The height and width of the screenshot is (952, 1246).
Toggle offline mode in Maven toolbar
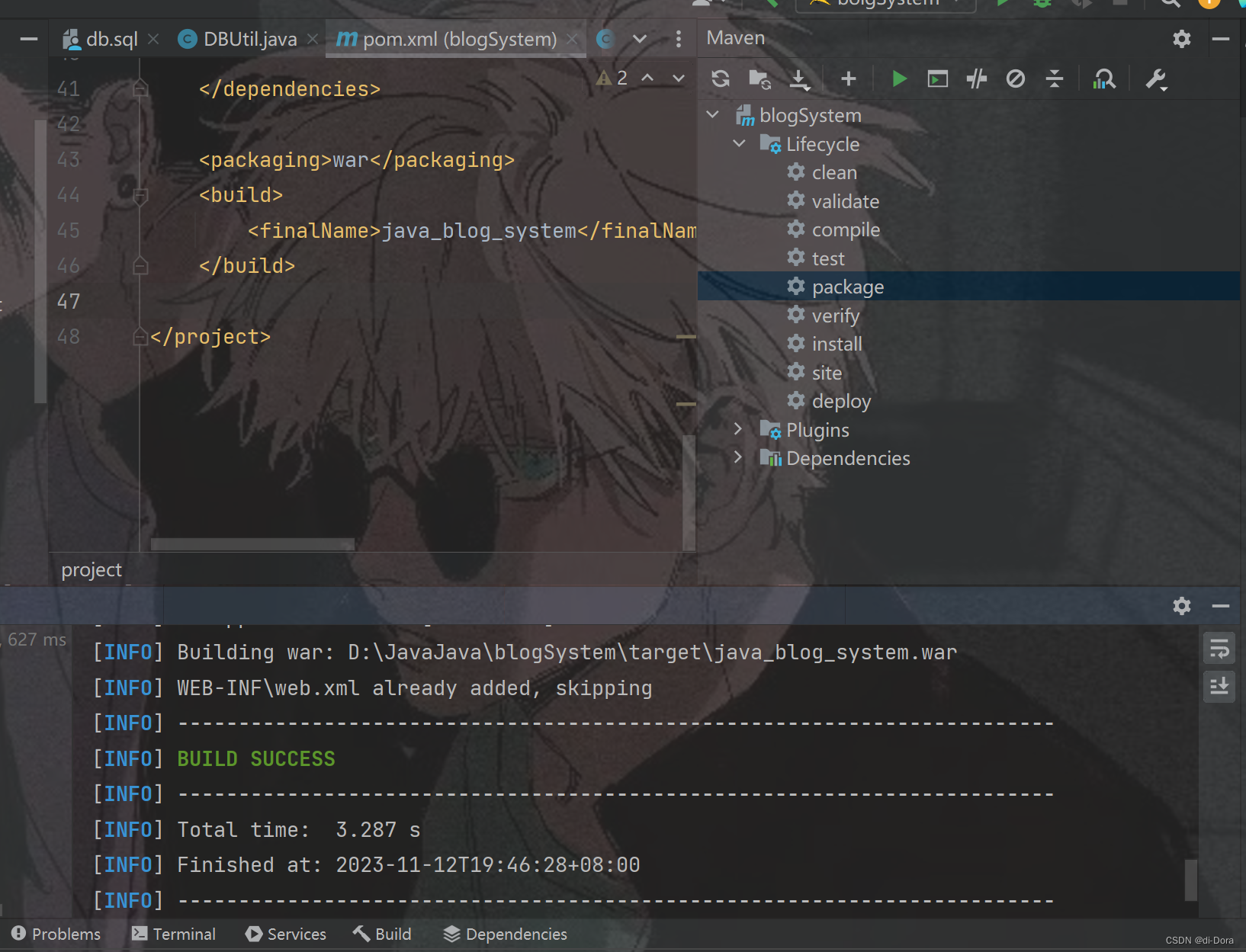click(977, 79)
